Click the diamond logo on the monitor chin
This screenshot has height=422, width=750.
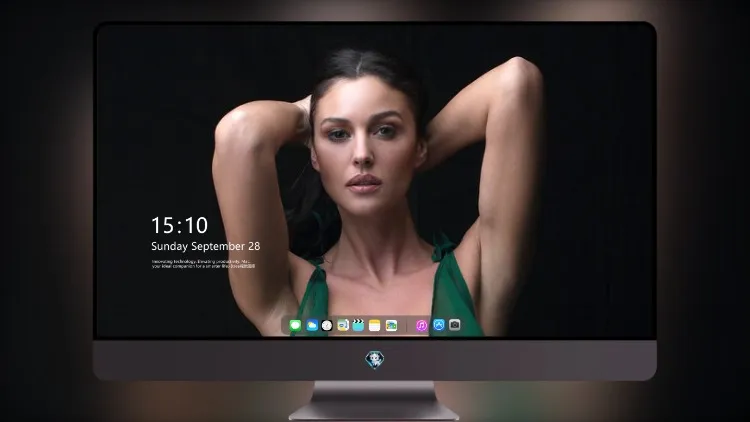375,360
